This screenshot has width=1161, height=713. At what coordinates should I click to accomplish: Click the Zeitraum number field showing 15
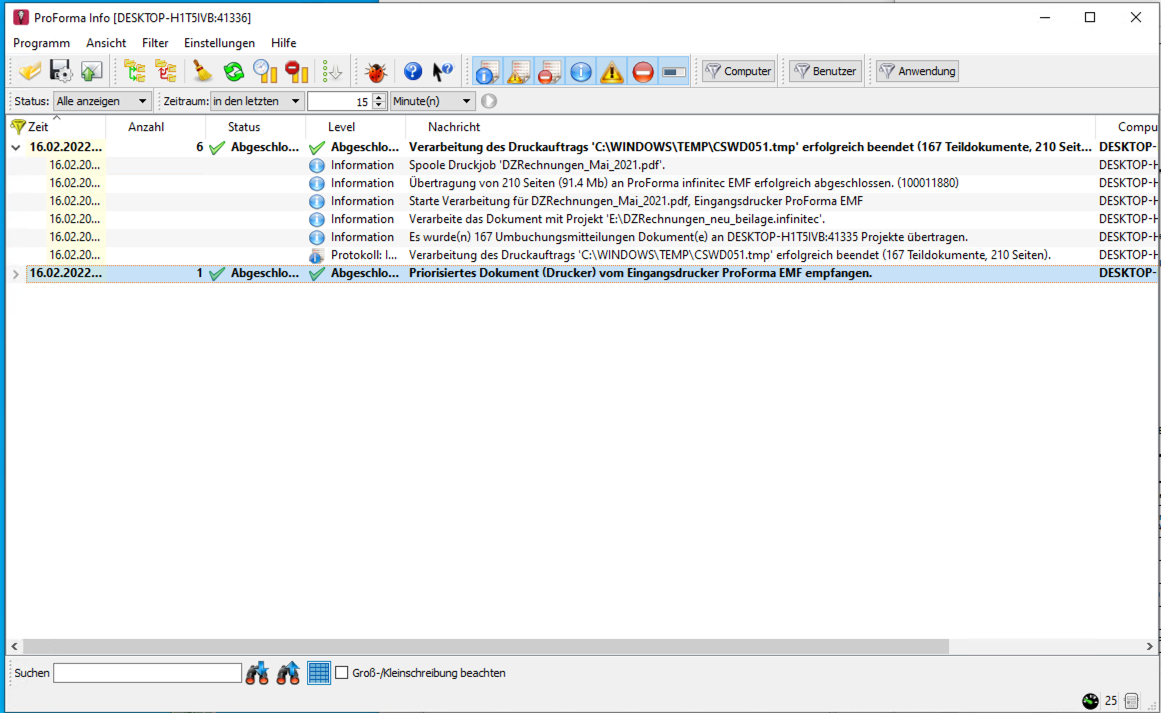click(x=340, y=101)
